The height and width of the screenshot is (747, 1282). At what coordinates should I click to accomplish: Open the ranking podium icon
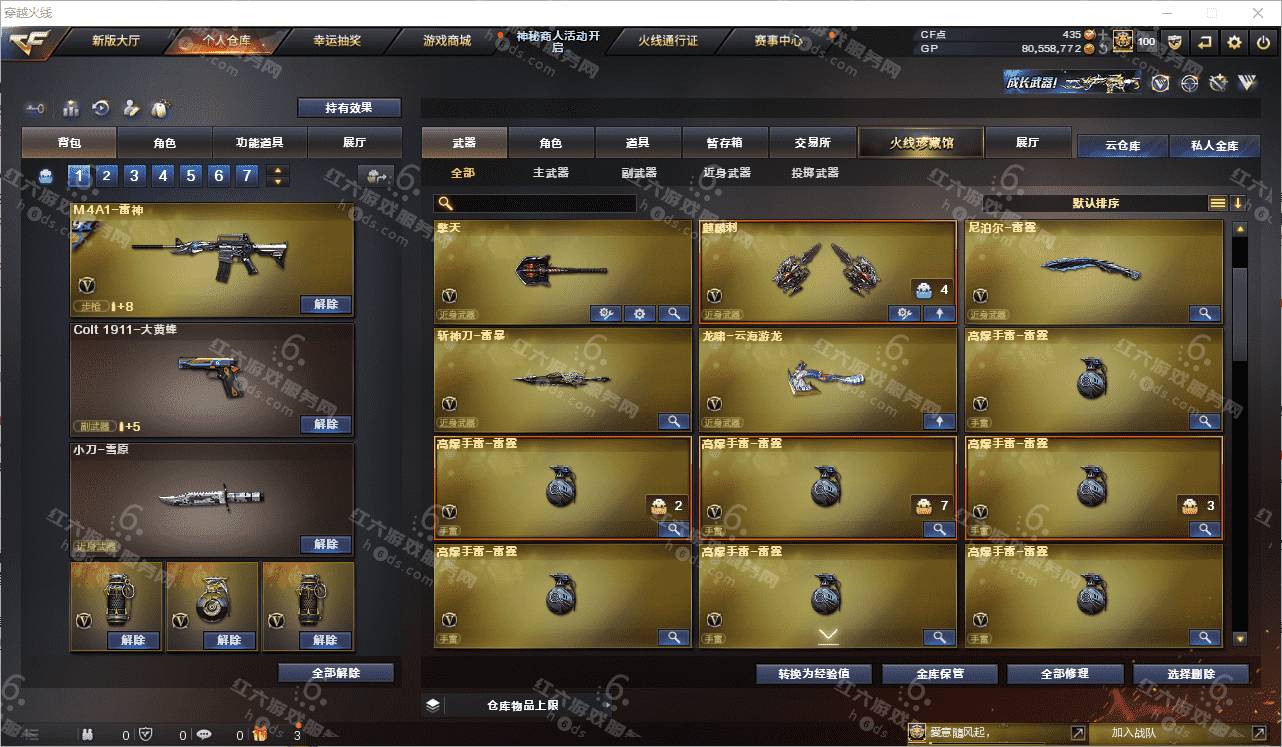(71, 108)
